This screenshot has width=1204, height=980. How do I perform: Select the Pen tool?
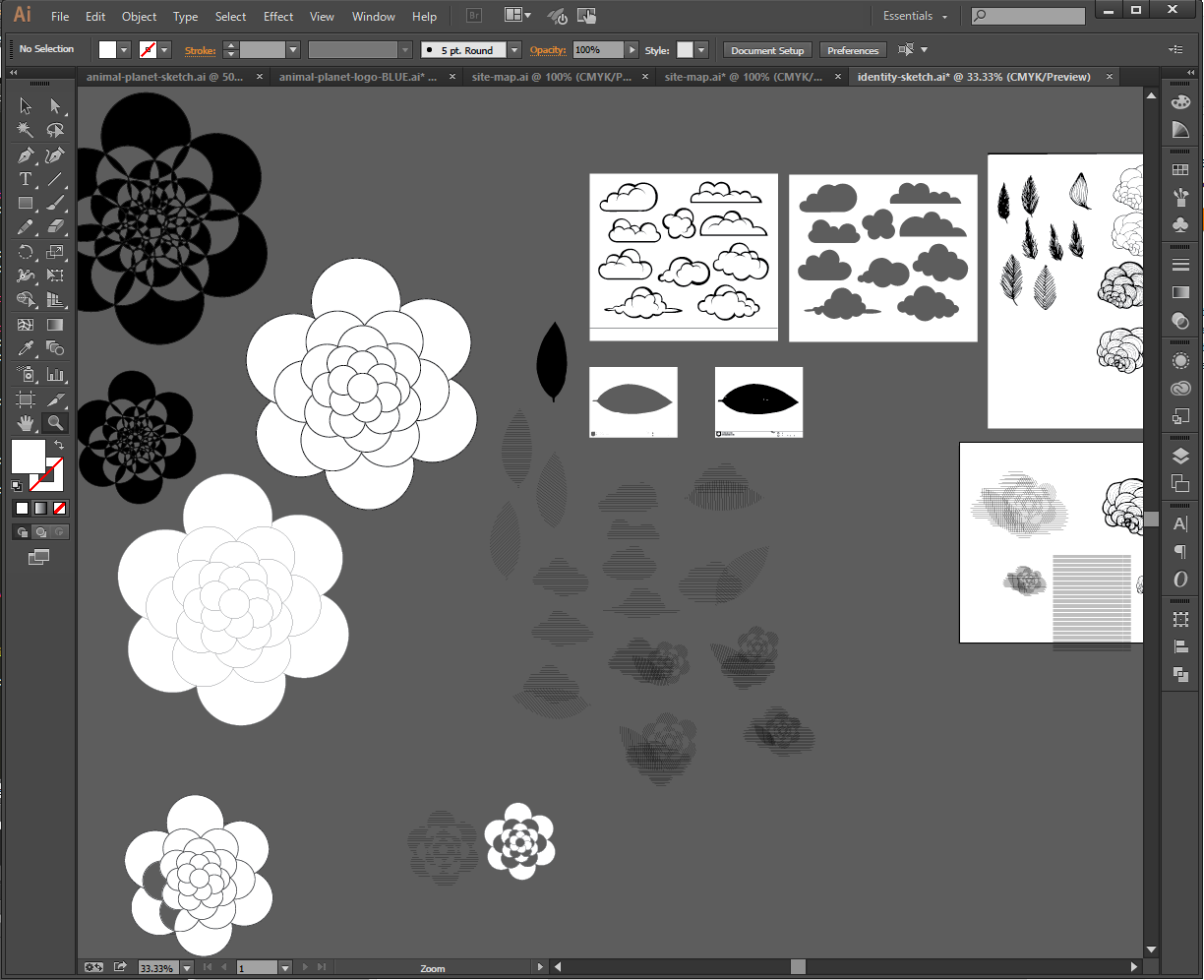tap(26, 155)
